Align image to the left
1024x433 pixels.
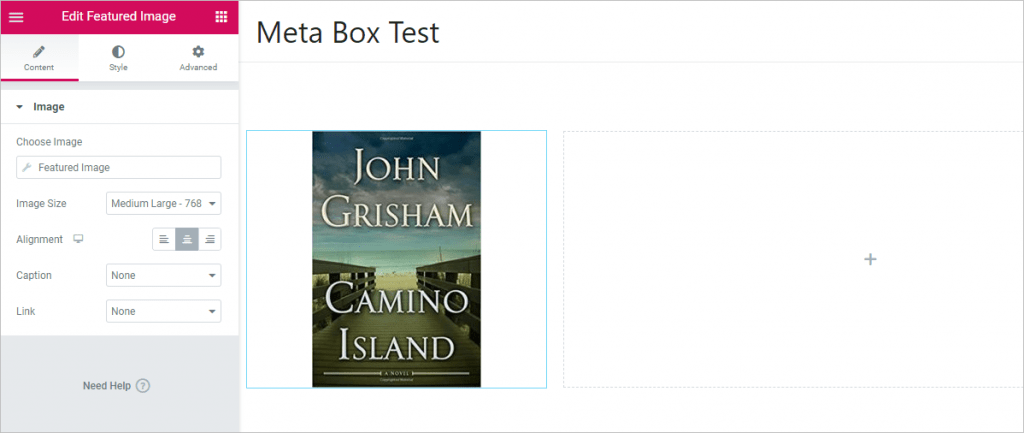coord(164,239)
